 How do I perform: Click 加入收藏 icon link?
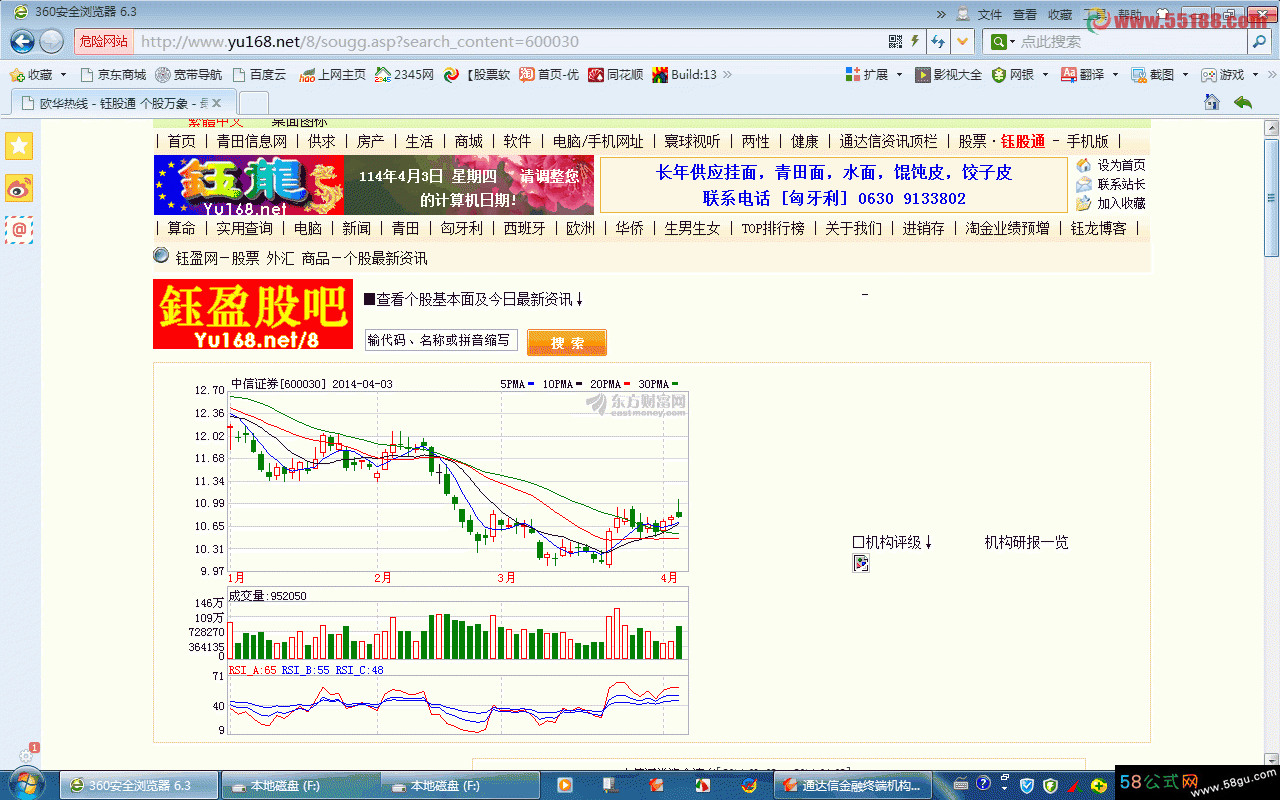tap(1111, 203)
